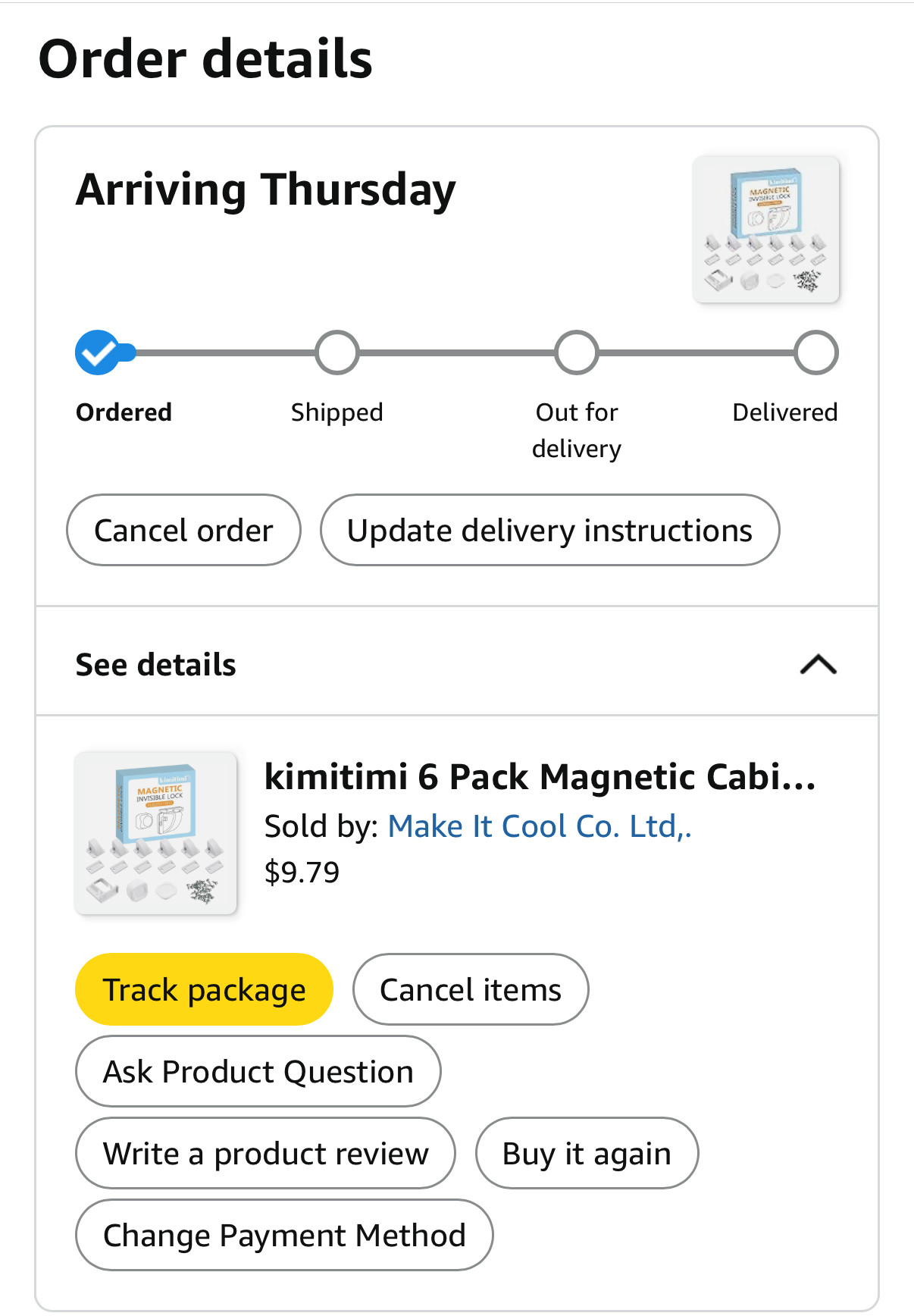Image resolution: width=914 pixels, height=1316 pixels.
Task: Click the See details section header
Action: 156,665
